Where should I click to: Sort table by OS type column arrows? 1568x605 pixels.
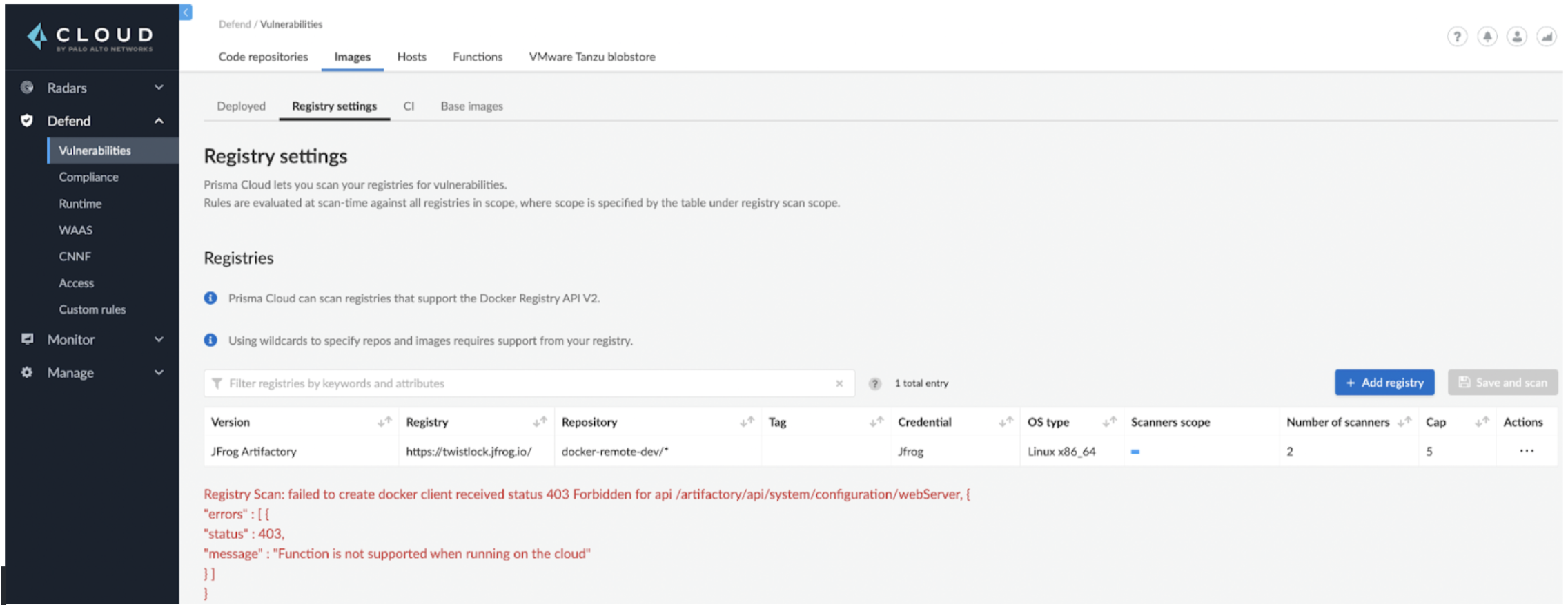[1109, 421]
